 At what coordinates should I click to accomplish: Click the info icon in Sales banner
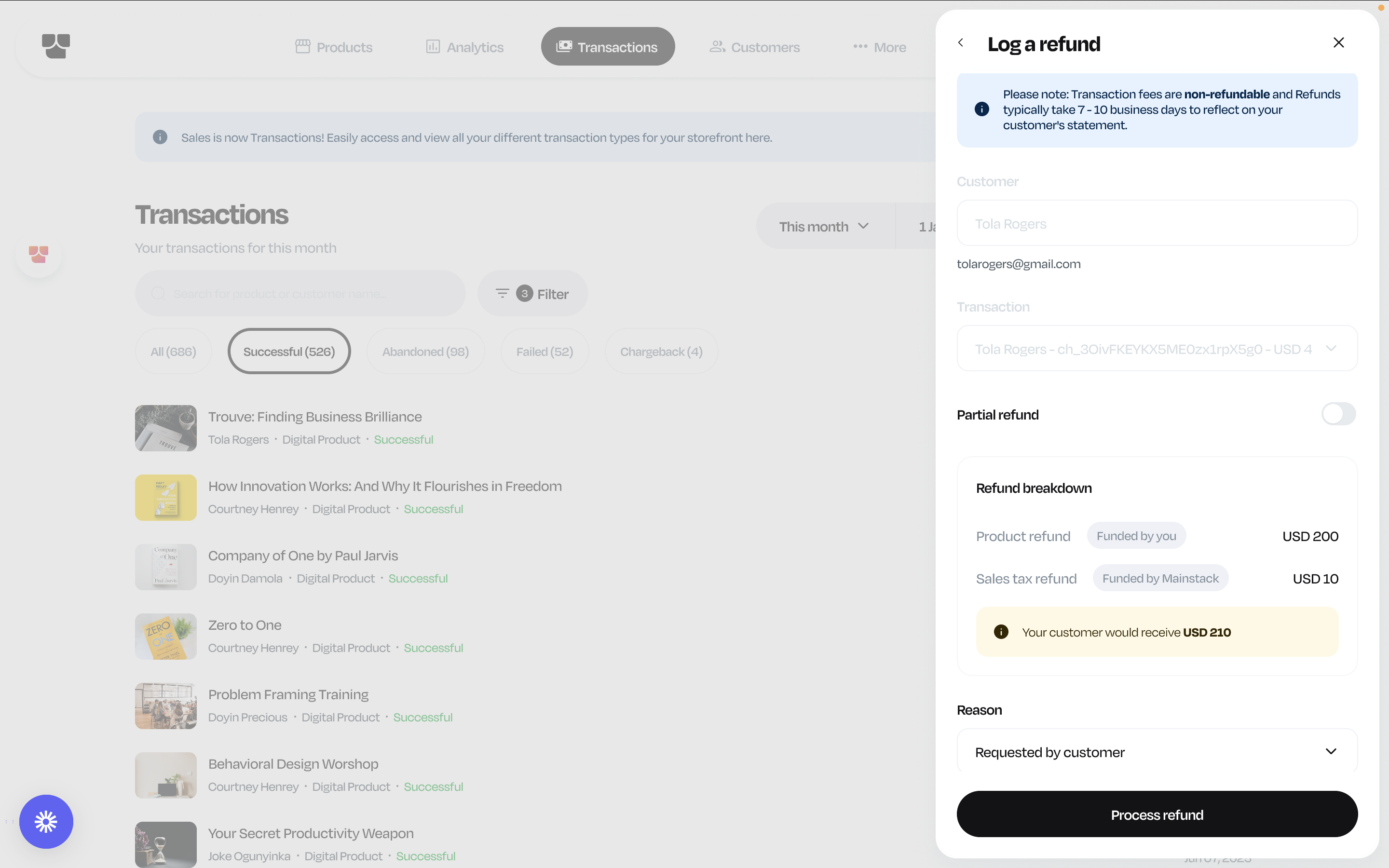pos(160,137)
